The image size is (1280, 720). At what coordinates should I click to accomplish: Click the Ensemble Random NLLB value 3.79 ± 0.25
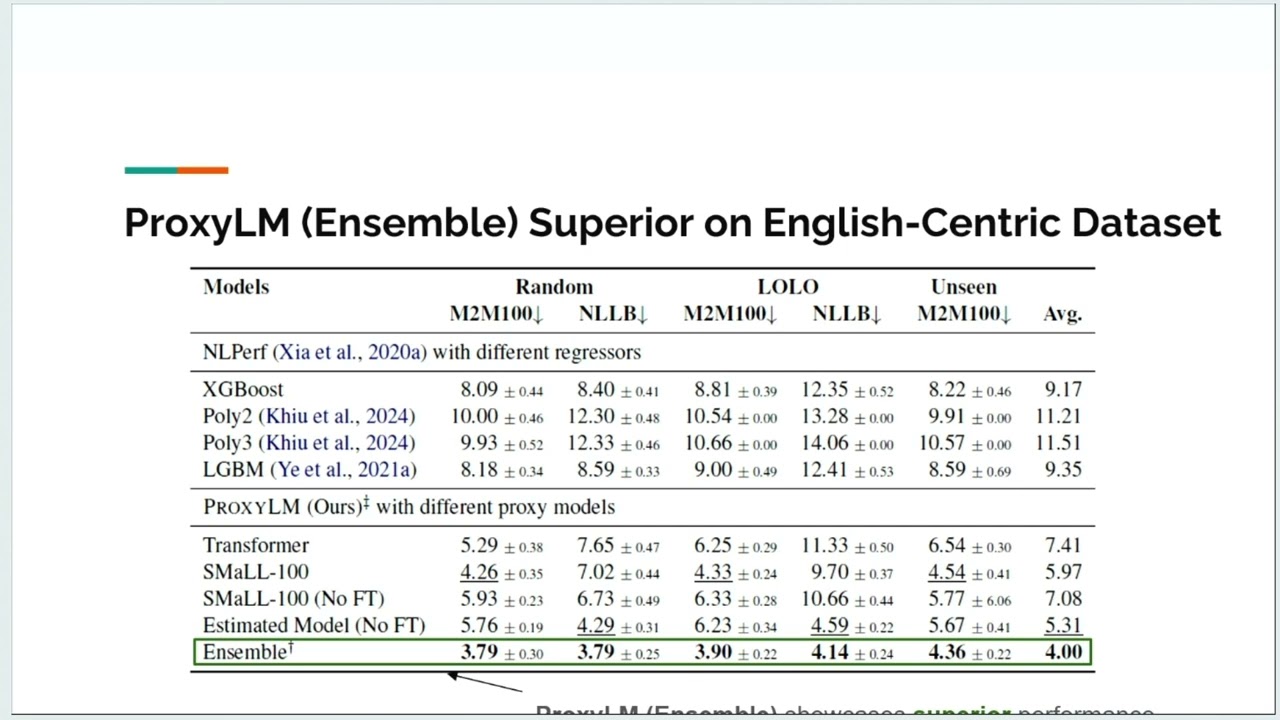[618, 652]
